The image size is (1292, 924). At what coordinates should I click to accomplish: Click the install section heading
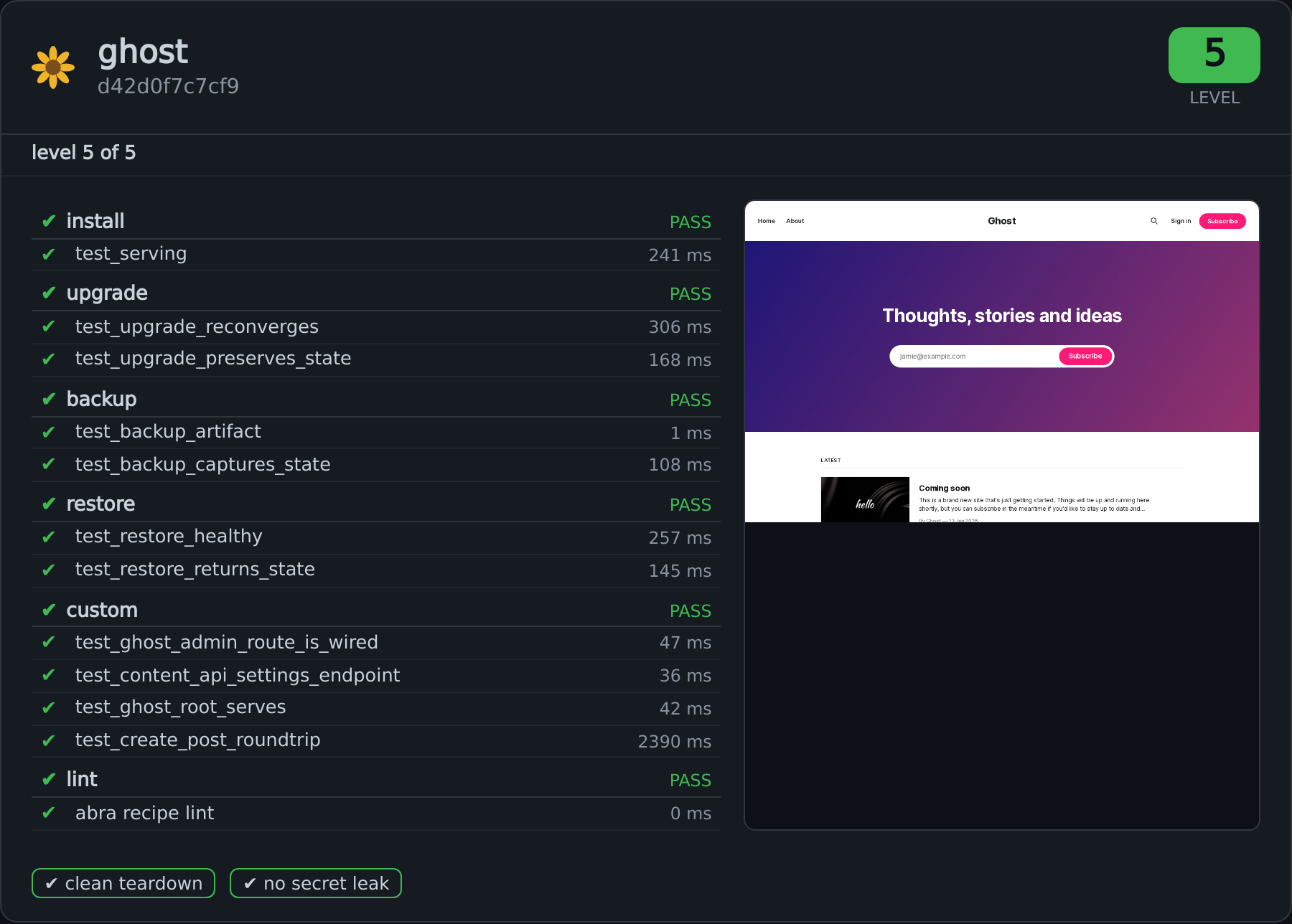pos(95,221)
